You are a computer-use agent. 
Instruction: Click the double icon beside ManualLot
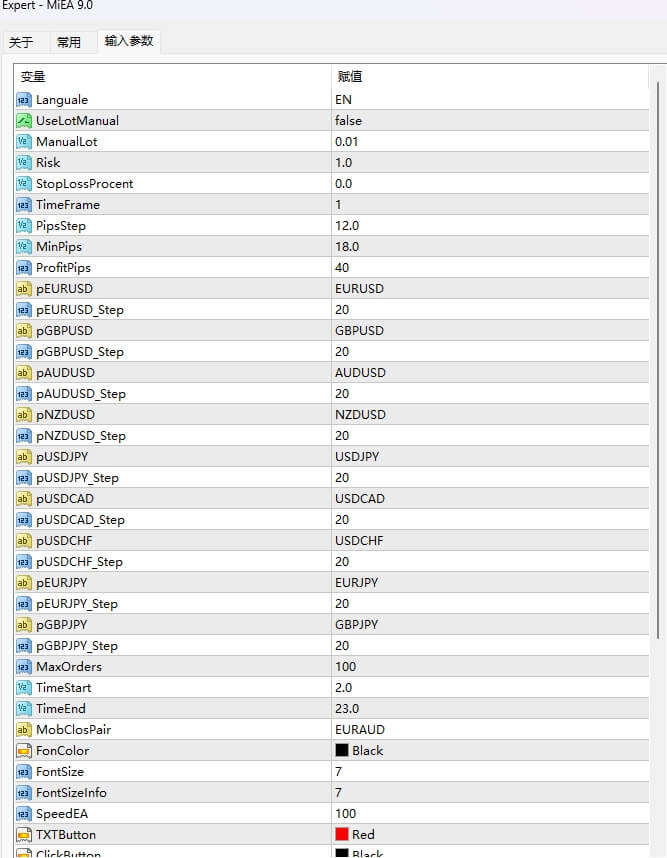(24, 142)
